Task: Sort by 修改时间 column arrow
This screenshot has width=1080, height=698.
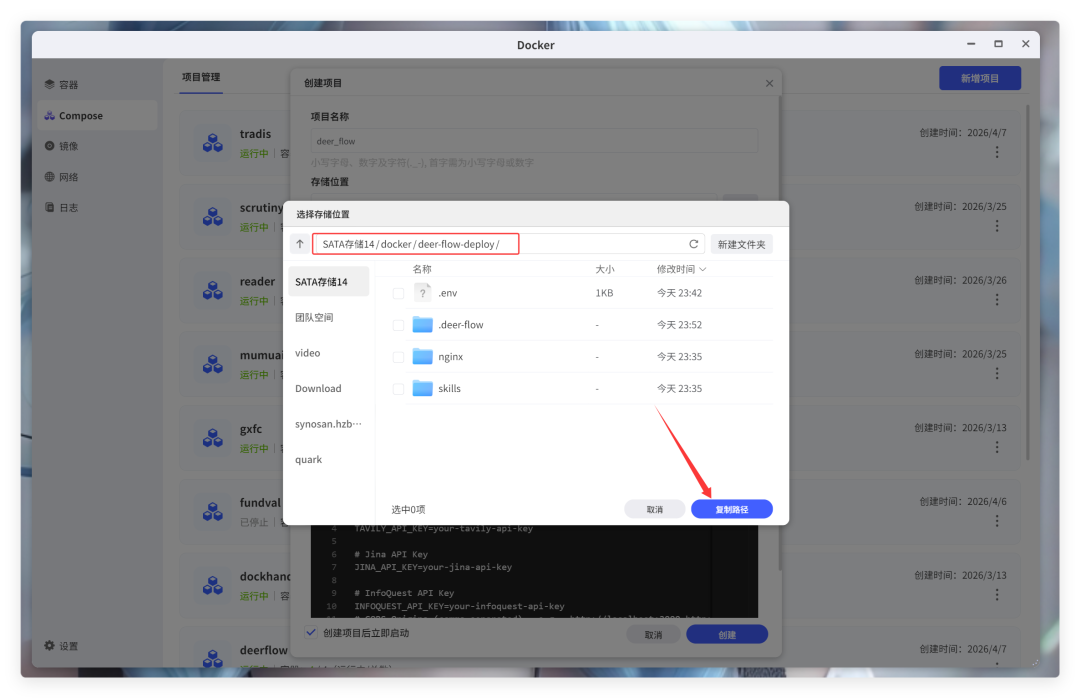Action: coord(703,269)
